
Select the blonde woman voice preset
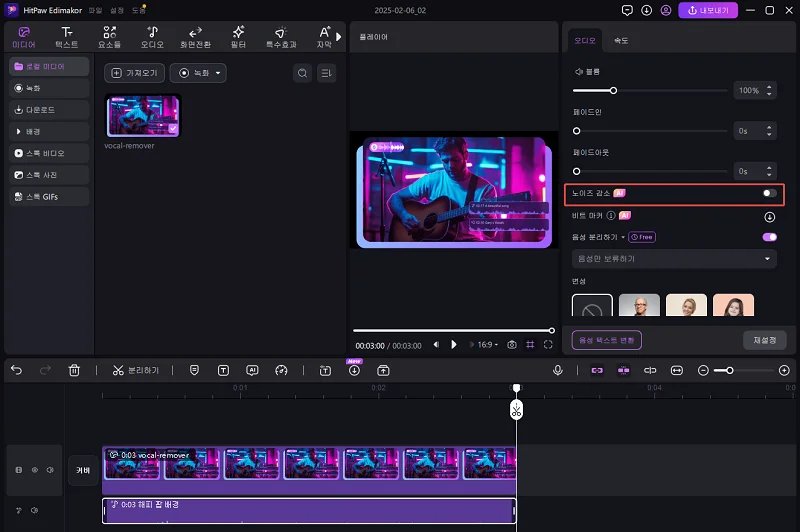click(686, 306)
